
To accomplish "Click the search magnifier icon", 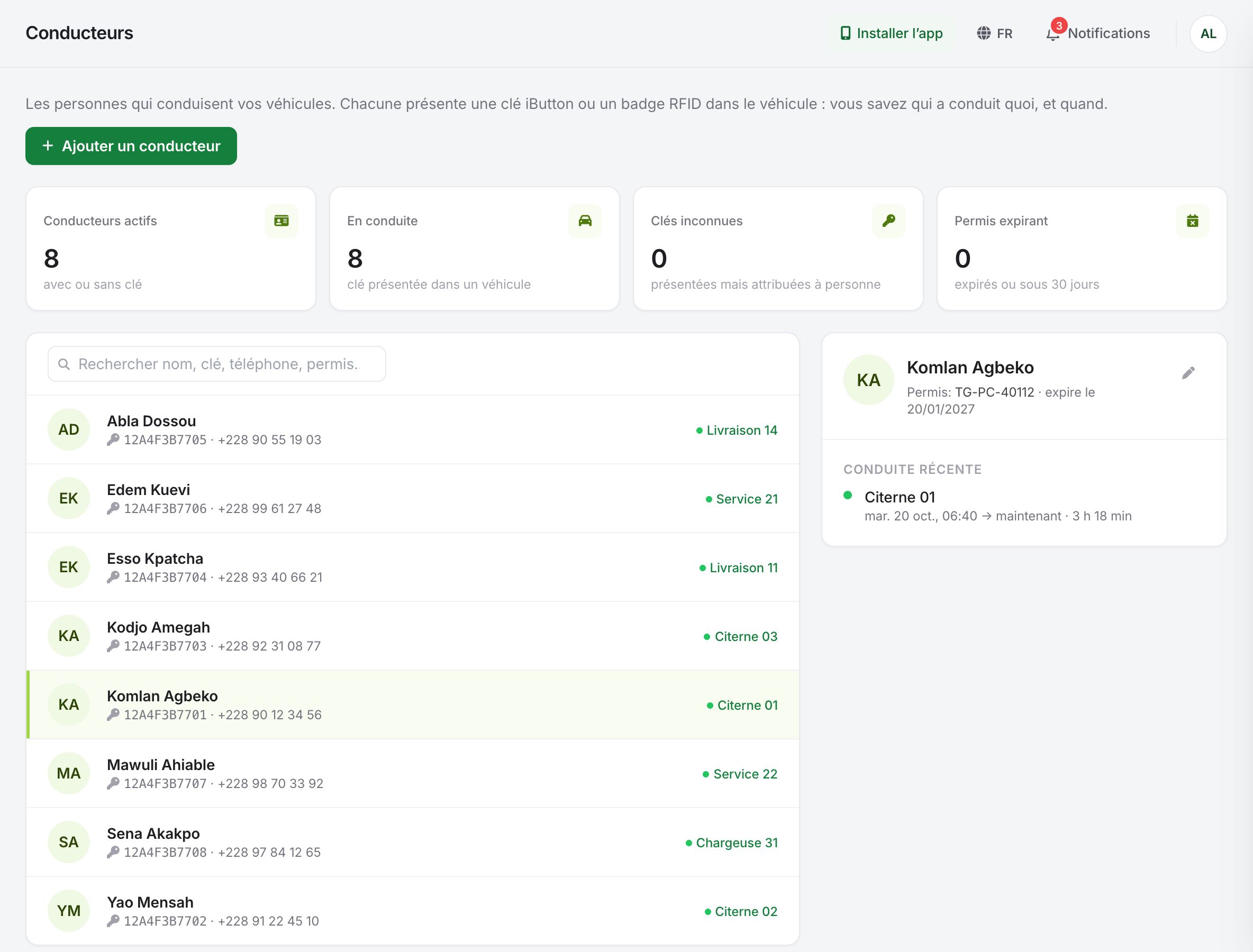I will (x=64, y=364).
